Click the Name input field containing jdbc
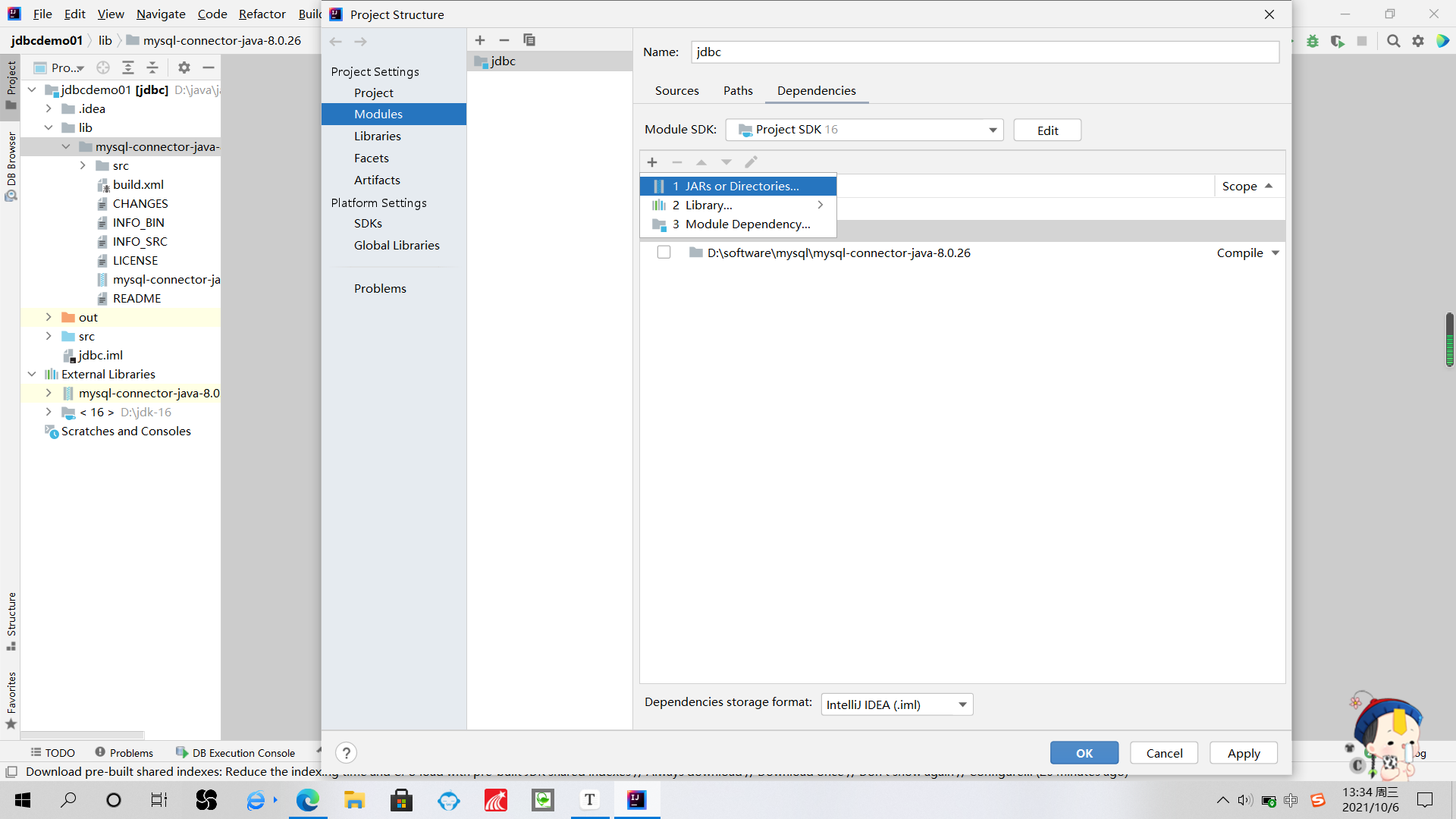The width and height of the screenshot is (1456, 819). 984,52
